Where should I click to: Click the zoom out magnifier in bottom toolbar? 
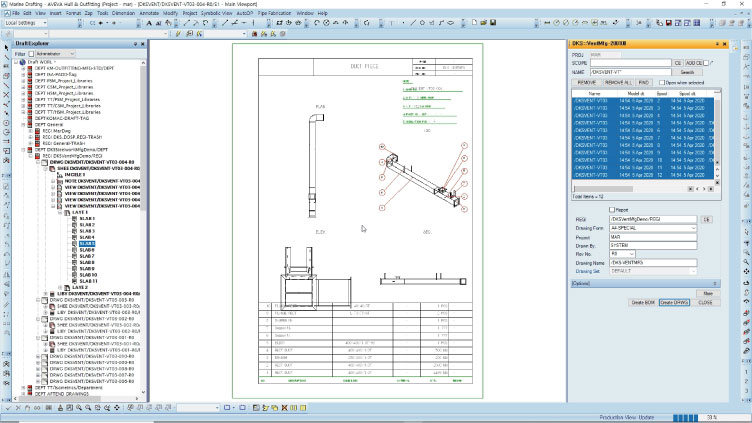[88, 408]
